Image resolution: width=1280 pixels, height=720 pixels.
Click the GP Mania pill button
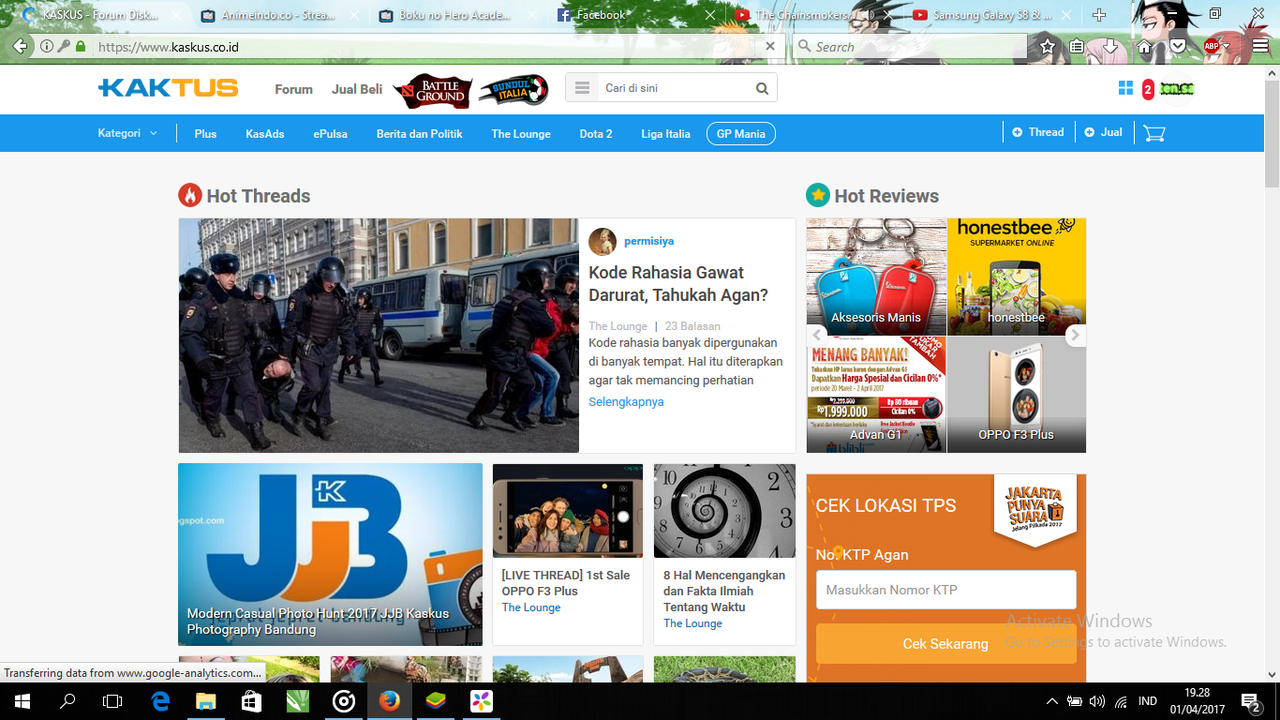[x=741, y=134]
